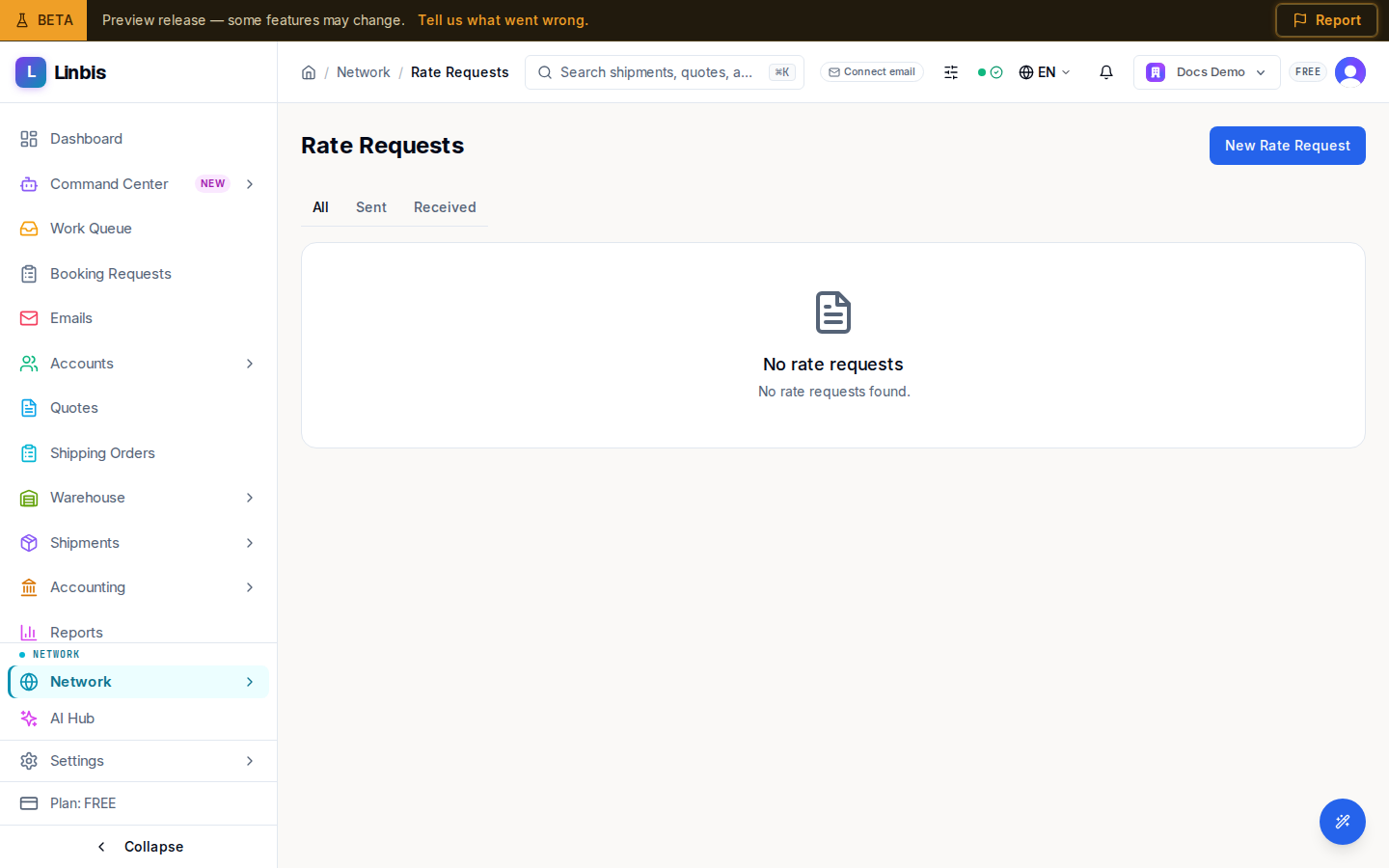Open Booking Requests clipboard icon
The height and width of the screenshot is (868, 1389).
click(x=29, y=274)
